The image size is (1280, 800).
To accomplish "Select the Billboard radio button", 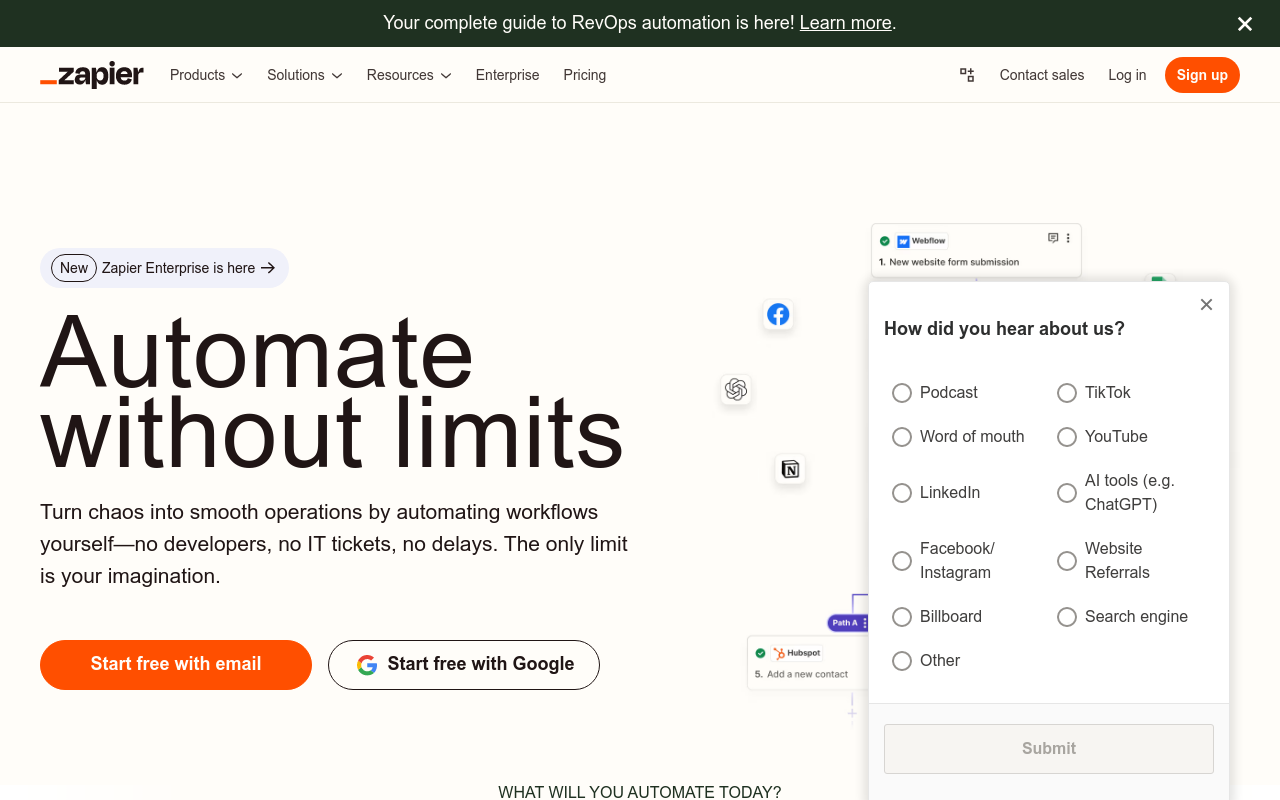I will point(902,617).
